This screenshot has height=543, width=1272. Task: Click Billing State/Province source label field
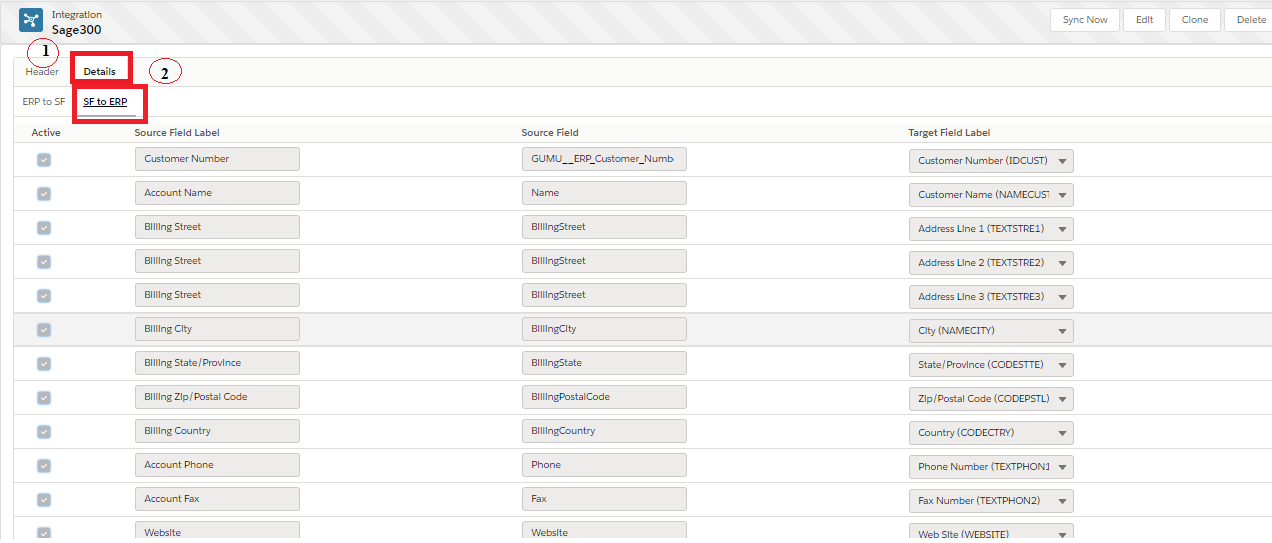[x=217, y=363]
